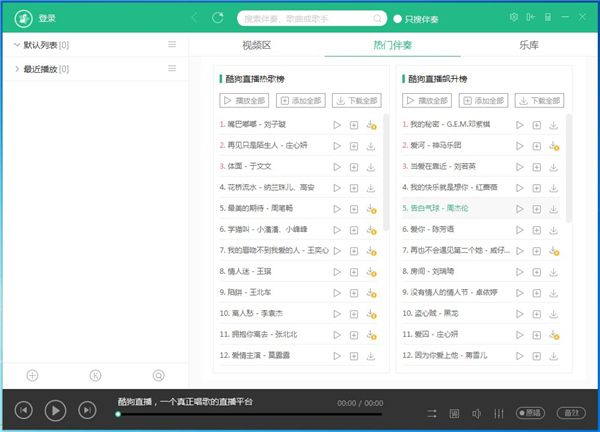This screenshot has width=600, height=432.
Task: Add 爱河 - 神马乐团 to list
Action: (x=536, y=146)
